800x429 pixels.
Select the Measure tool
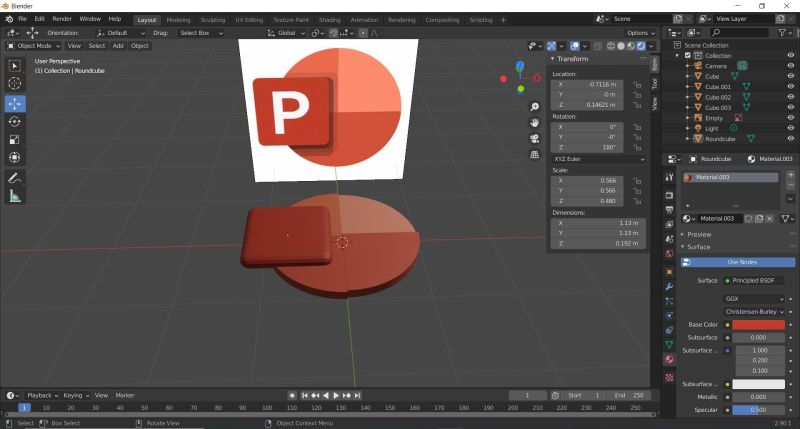pos(15,196)
